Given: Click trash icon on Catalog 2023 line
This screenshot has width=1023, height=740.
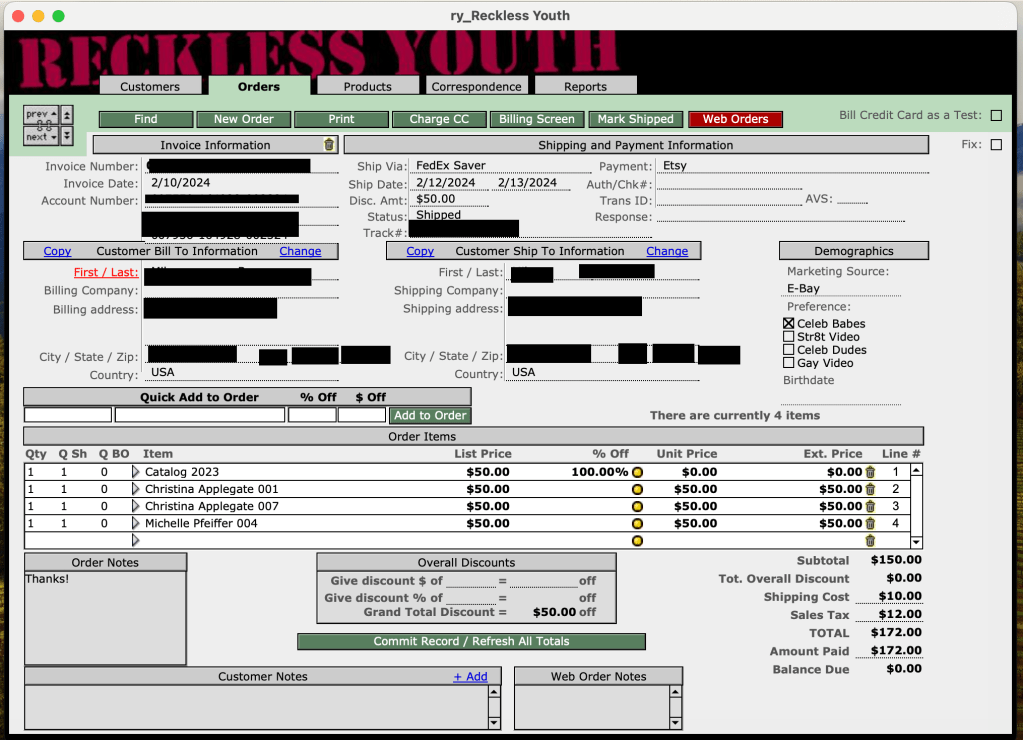Looking at the screenshot, I should pos(870,472).
